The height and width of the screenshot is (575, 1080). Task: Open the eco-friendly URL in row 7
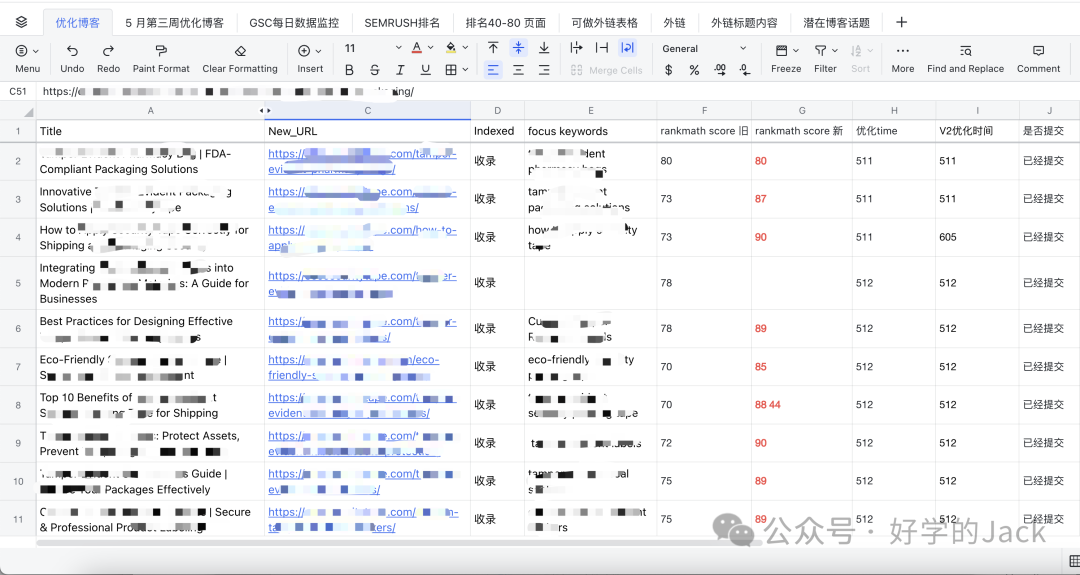(x=353, y=367)
